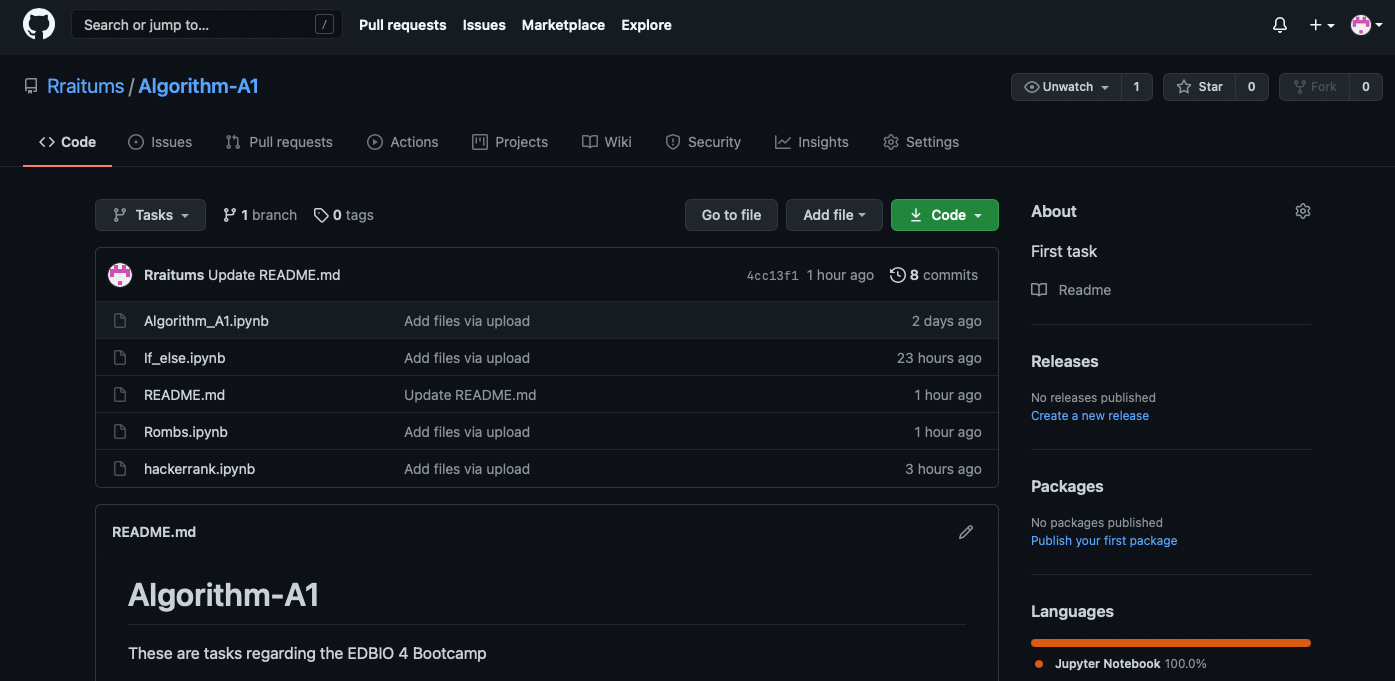
Task: Open Pull requests in top navigation
Action: [x=403, y=25]
